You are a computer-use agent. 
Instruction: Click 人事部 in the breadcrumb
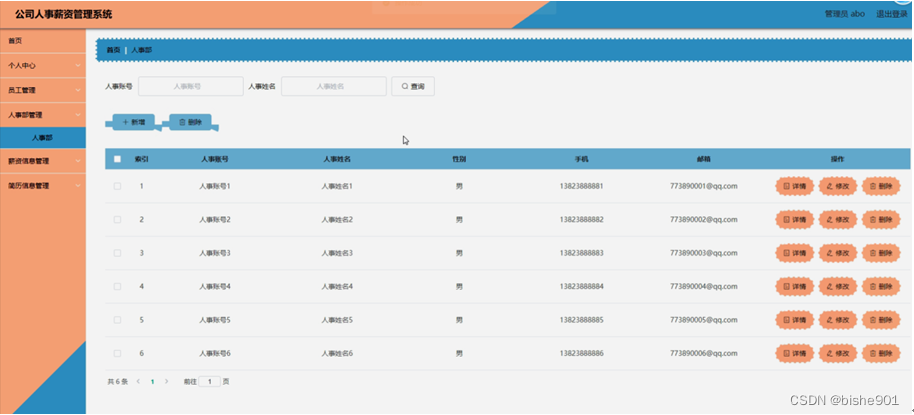[142, 50]
